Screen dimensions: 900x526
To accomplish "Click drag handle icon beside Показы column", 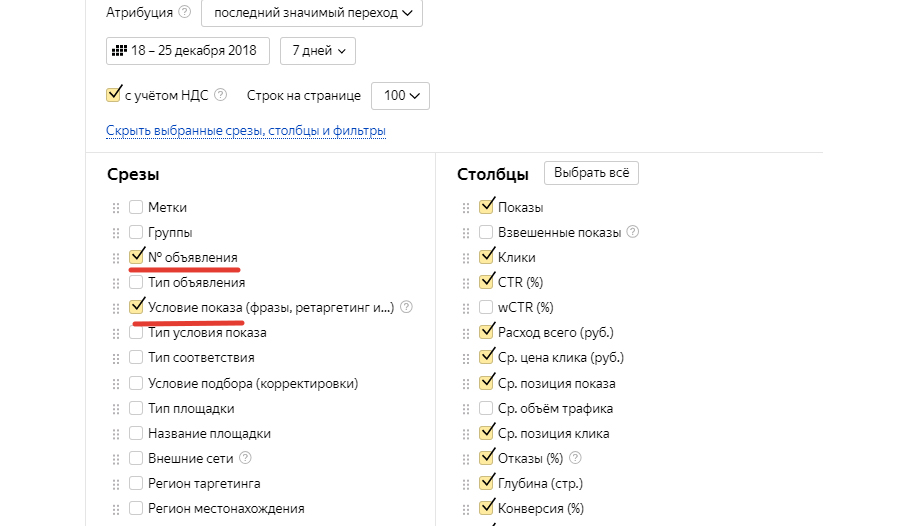I will tap(466, 208).
